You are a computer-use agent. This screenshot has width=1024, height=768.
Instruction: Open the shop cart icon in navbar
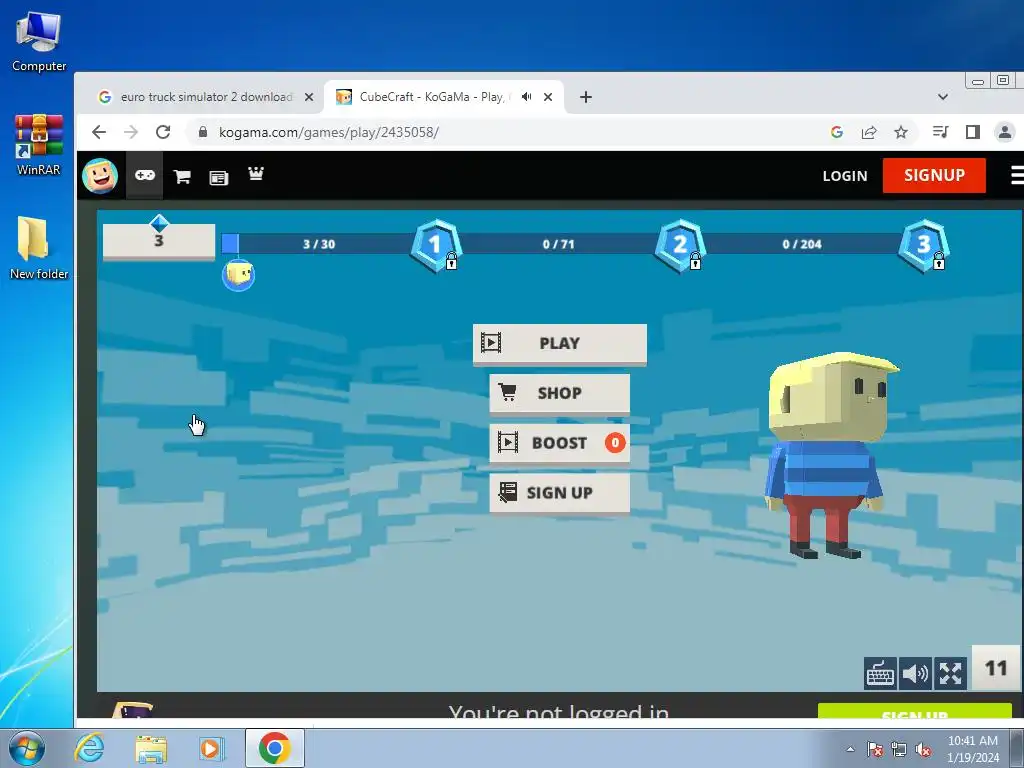tap(182, 176)
